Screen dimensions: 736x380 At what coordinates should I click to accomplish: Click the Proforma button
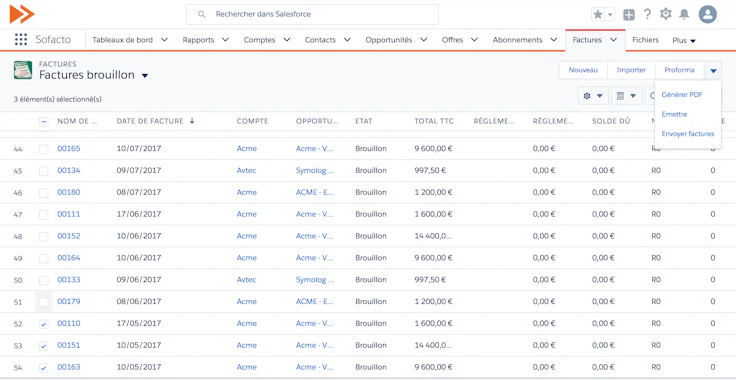pos(679,70)
